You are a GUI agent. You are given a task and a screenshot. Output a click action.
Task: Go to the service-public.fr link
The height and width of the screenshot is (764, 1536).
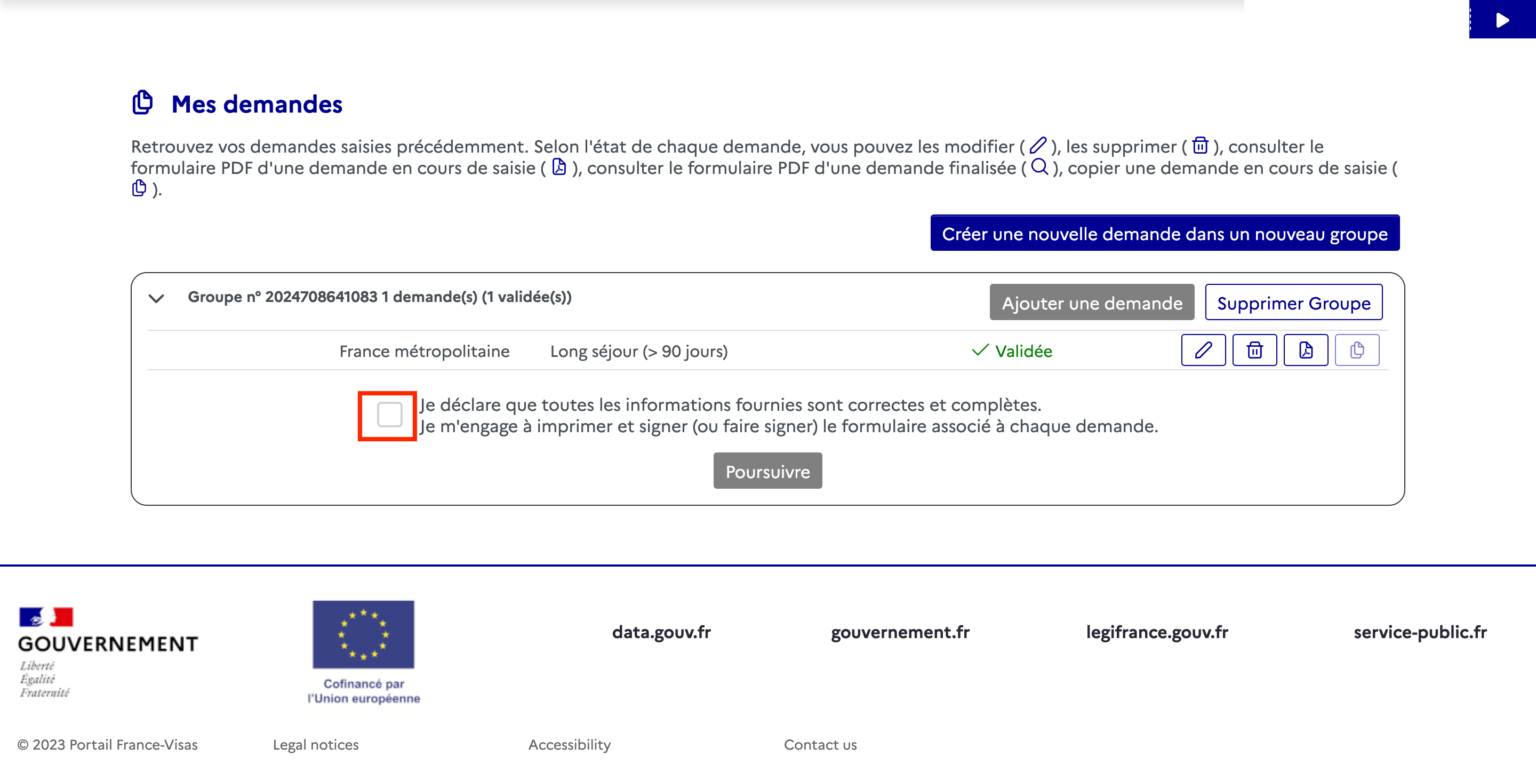tap(1420, 632)
